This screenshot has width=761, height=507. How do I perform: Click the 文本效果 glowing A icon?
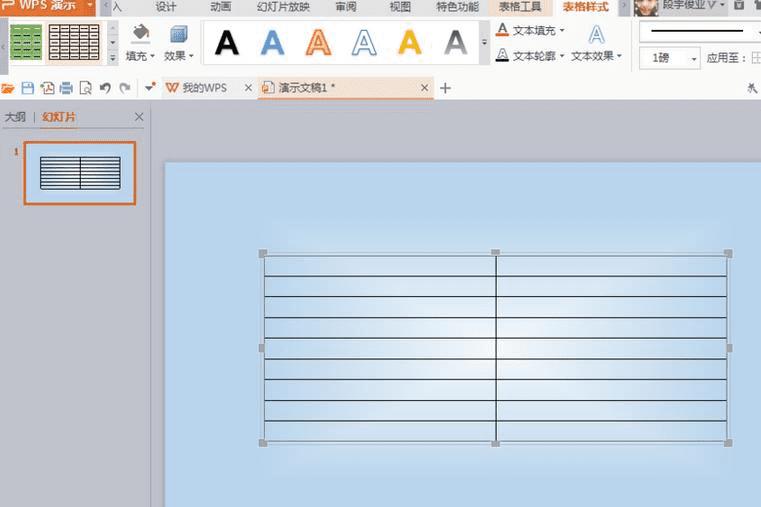click(596, 34)
